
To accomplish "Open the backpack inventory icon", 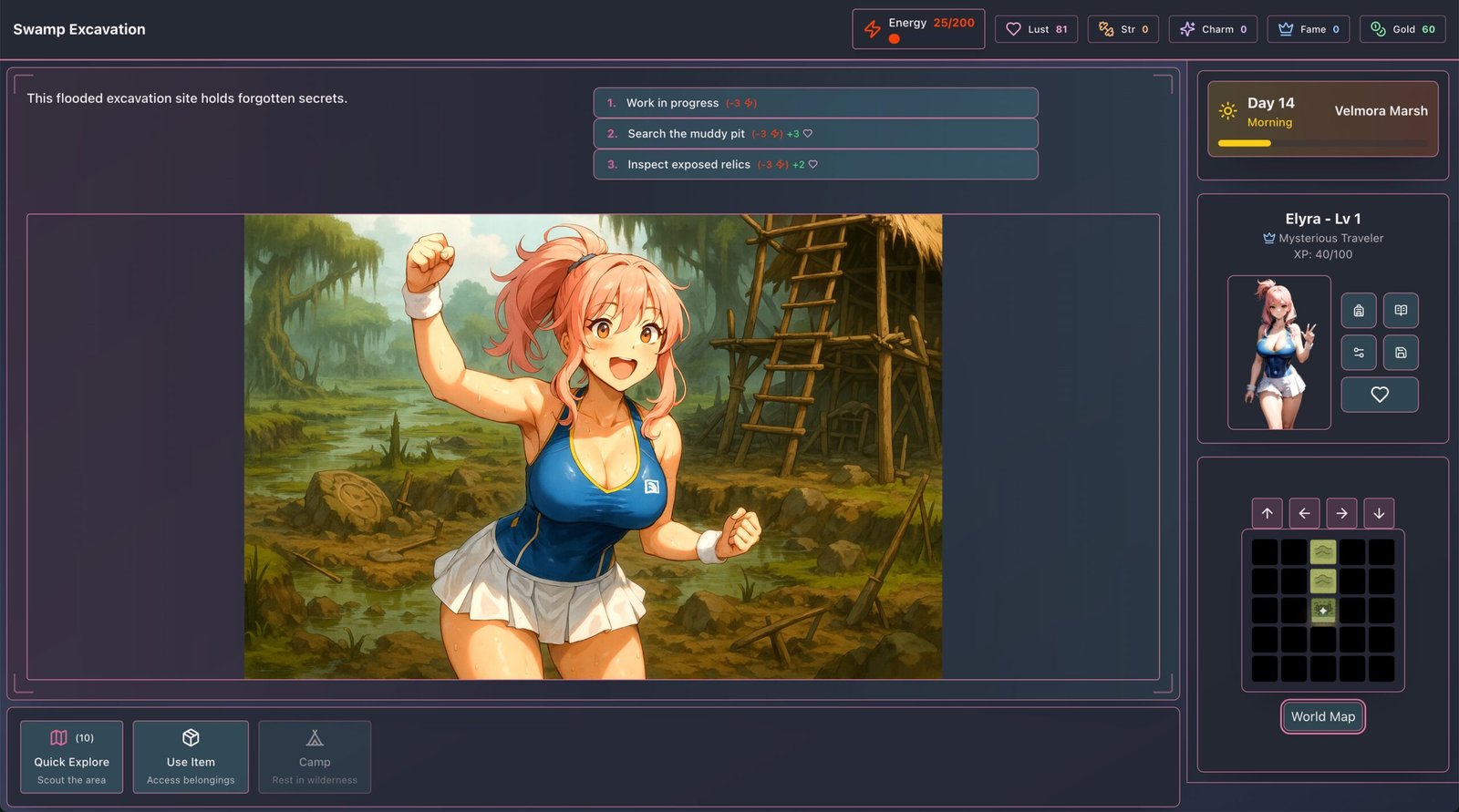I will [1359, 311].
